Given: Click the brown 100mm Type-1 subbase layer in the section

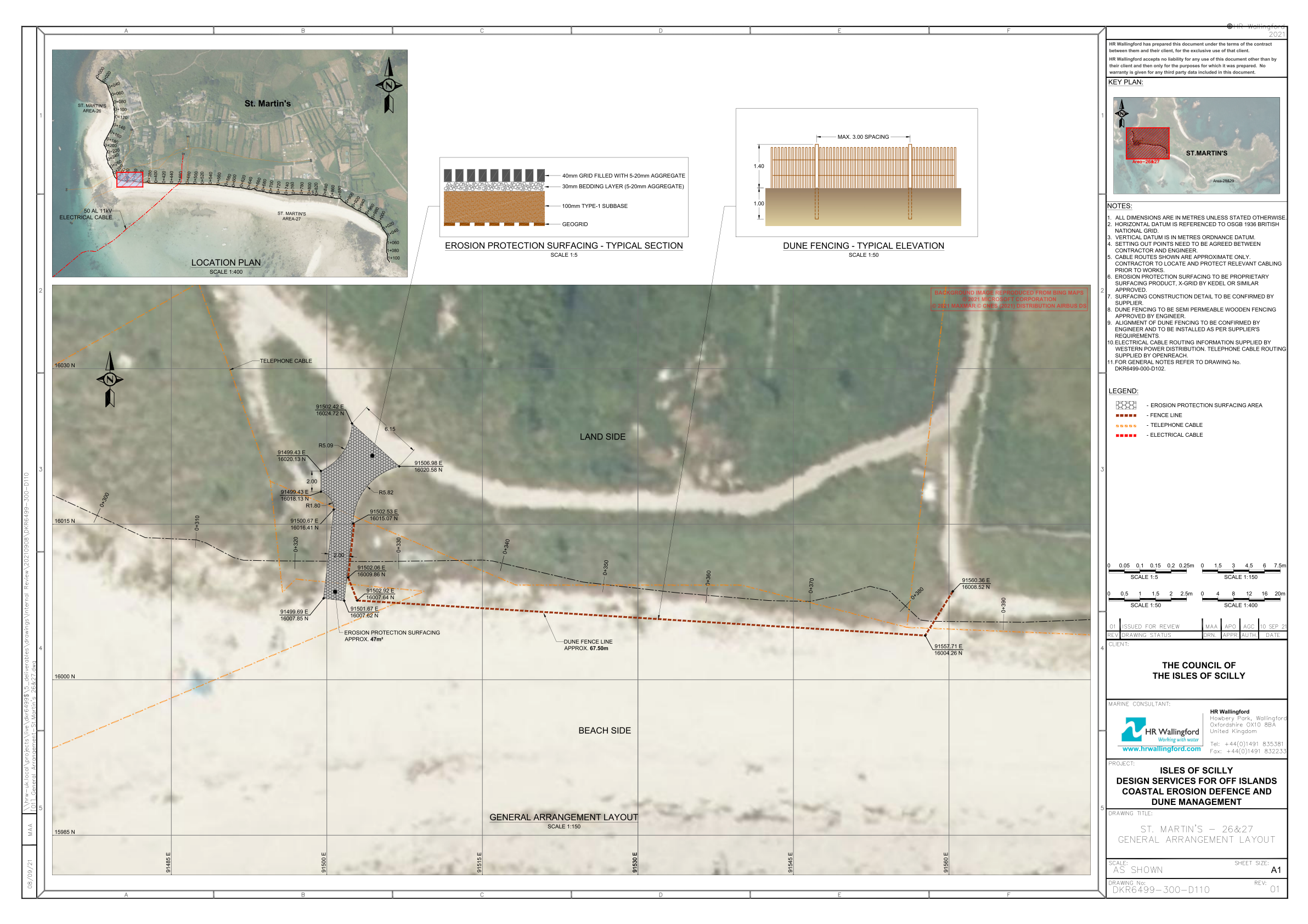Looking at the screenshot, I should [494, 206].
